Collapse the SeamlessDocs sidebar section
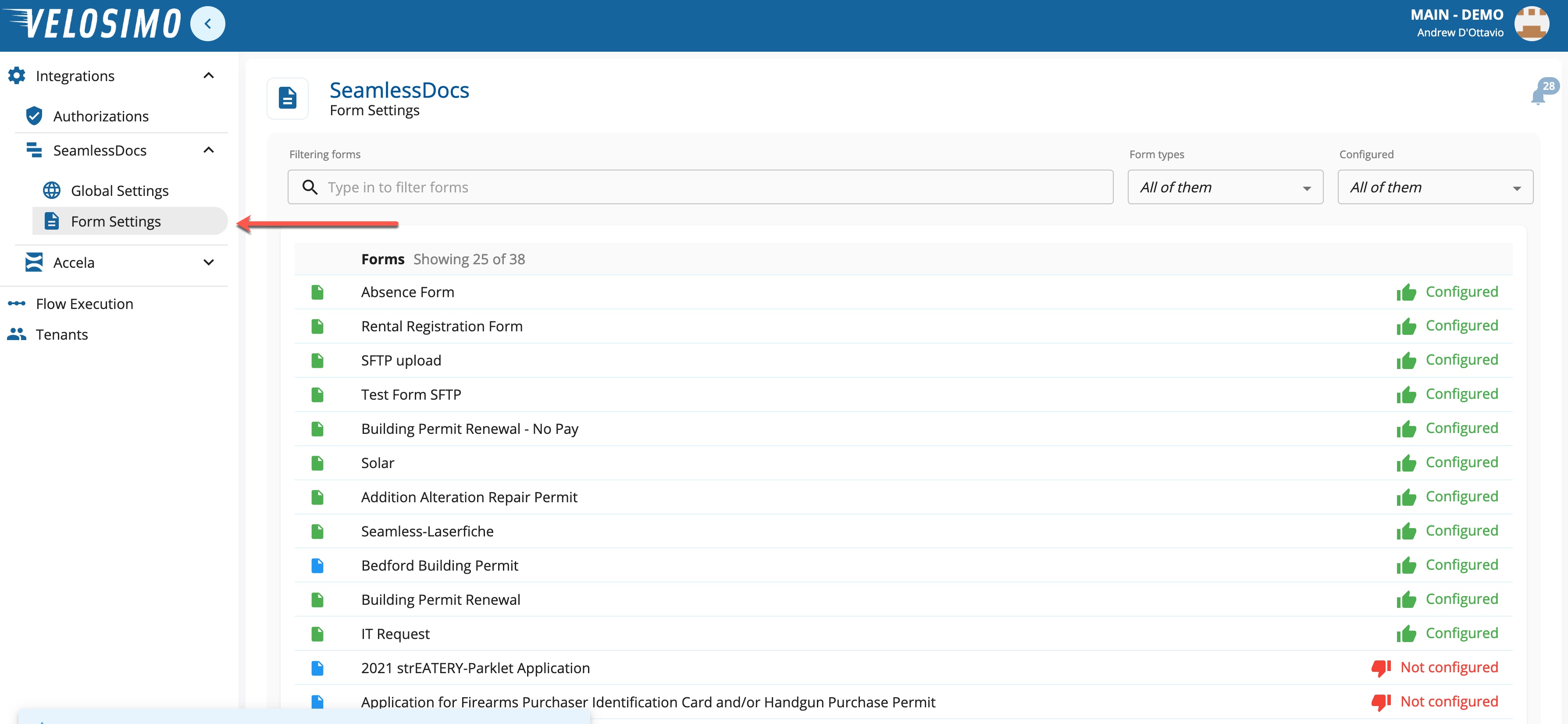The width and height of the screenshot is (1568, 724). [209, 150]
